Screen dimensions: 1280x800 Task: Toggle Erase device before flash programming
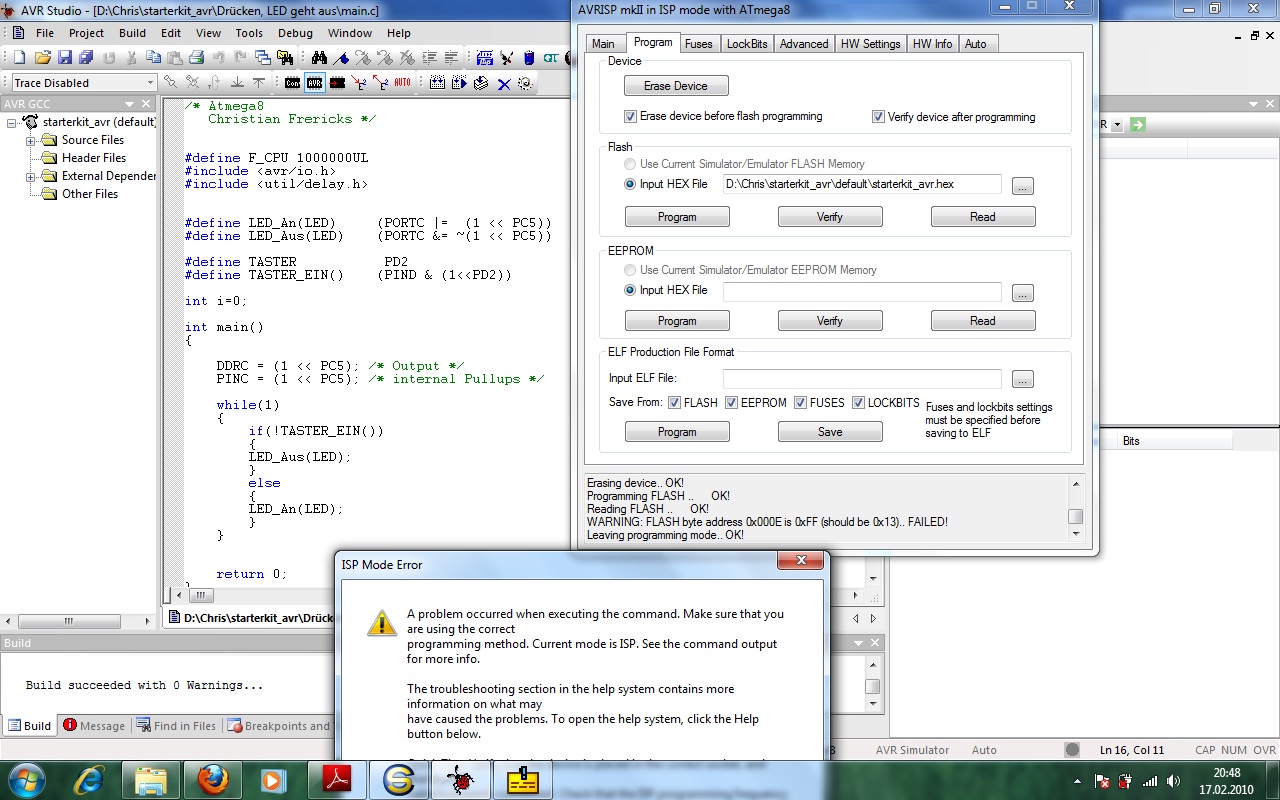[x=630, y=117]
